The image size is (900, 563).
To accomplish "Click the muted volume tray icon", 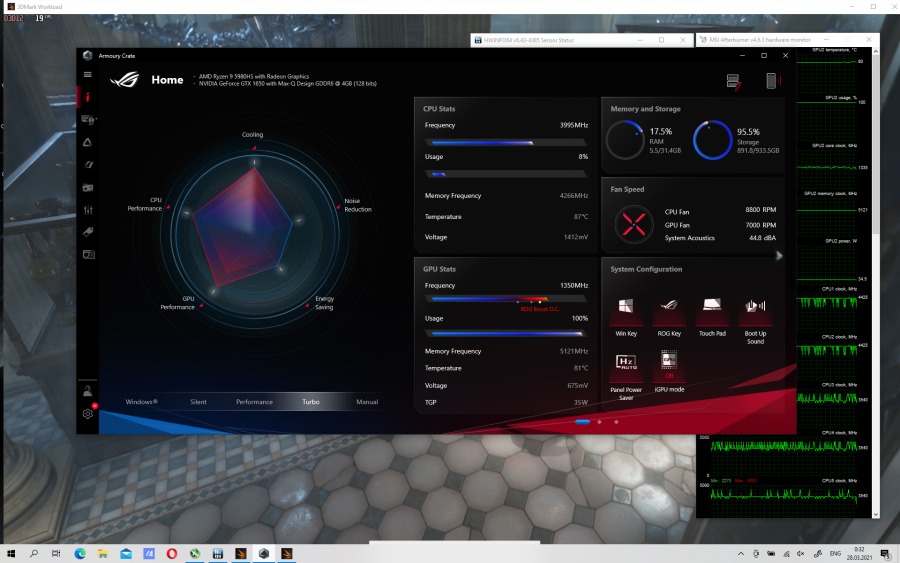I will pyautogui.click(x=801, y=554).
